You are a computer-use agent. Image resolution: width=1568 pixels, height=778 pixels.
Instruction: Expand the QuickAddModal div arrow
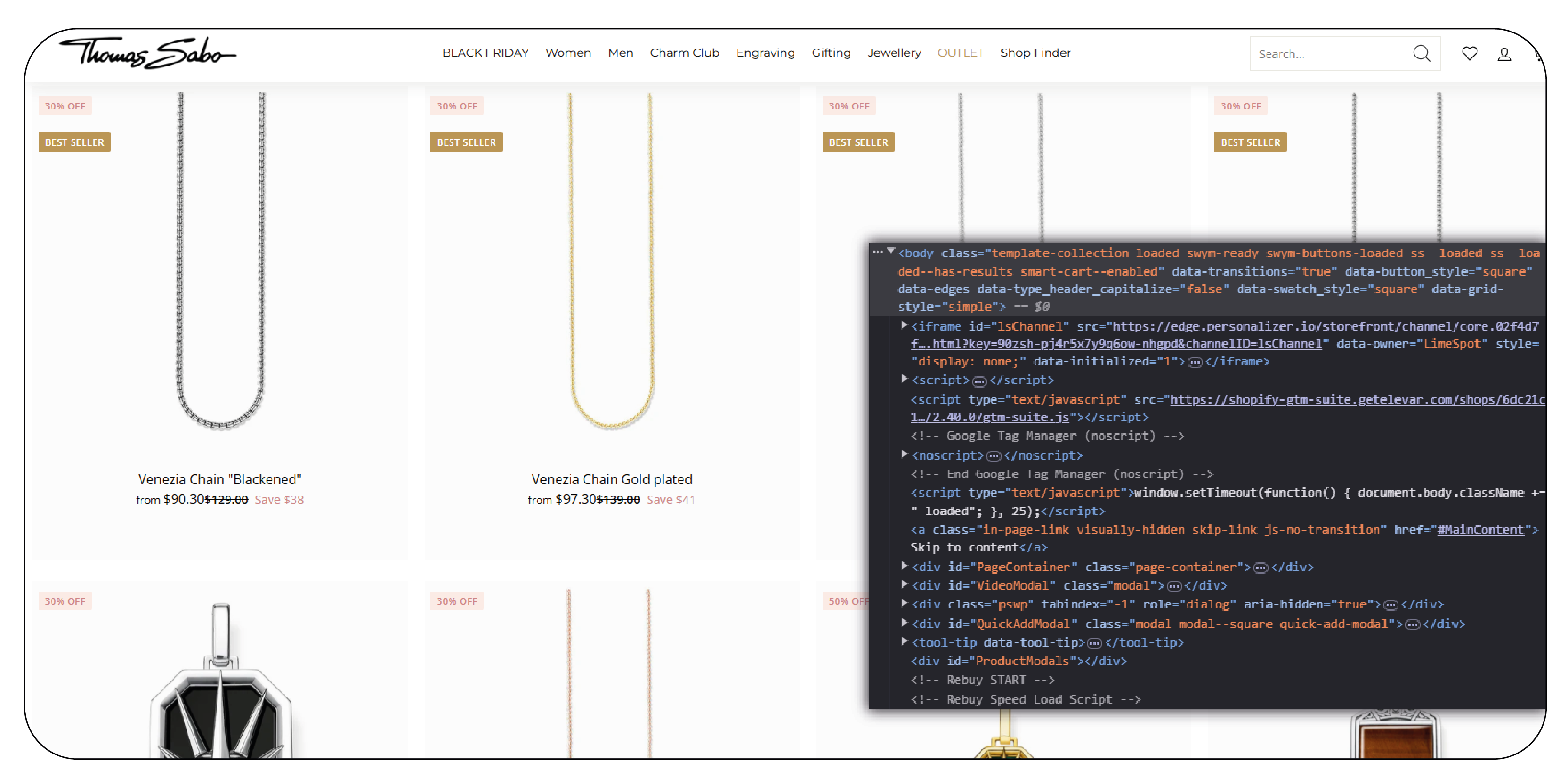(x=905, y=622)
